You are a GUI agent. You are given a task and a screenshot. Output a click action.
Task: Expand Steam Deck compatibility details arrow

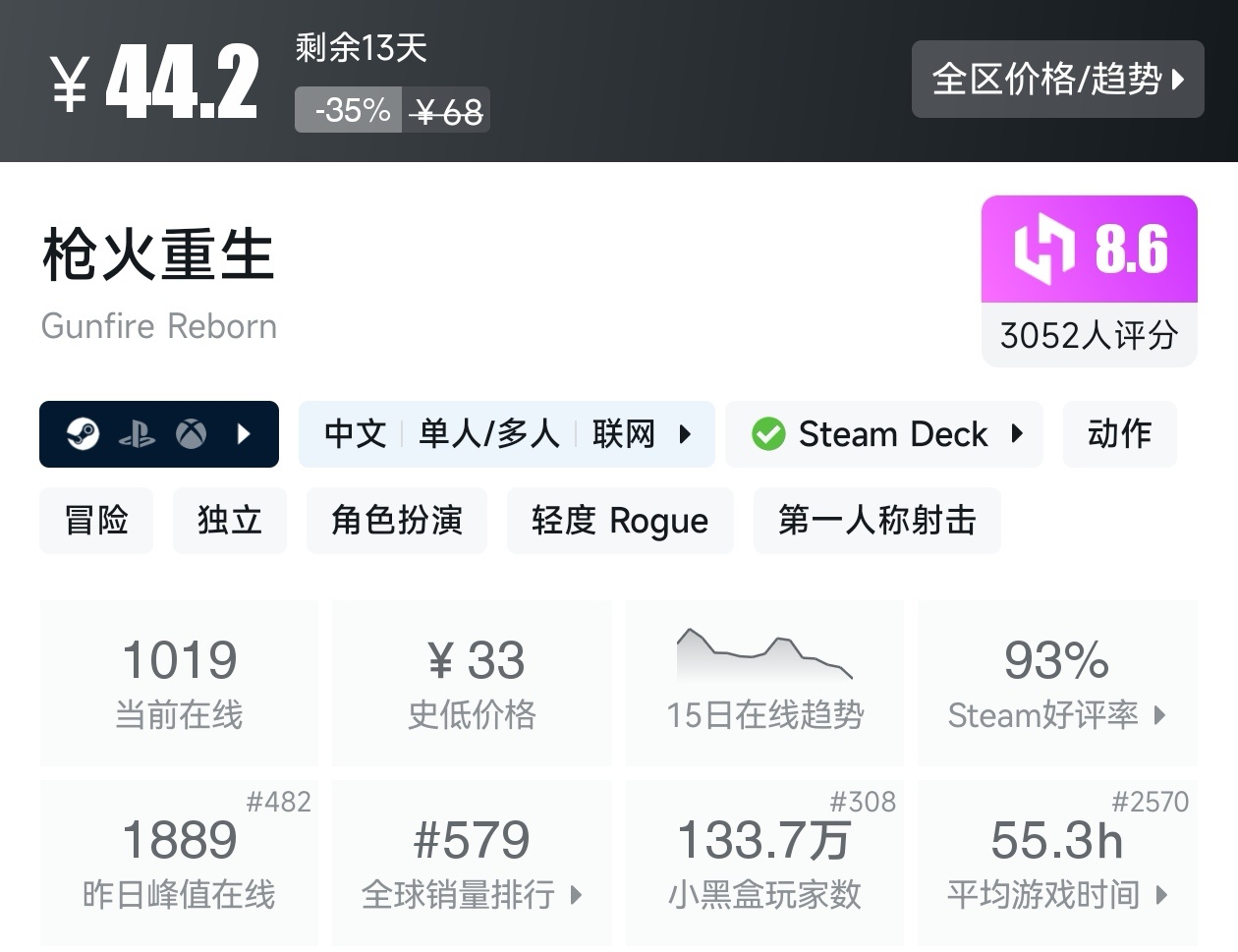[1017, 433]
